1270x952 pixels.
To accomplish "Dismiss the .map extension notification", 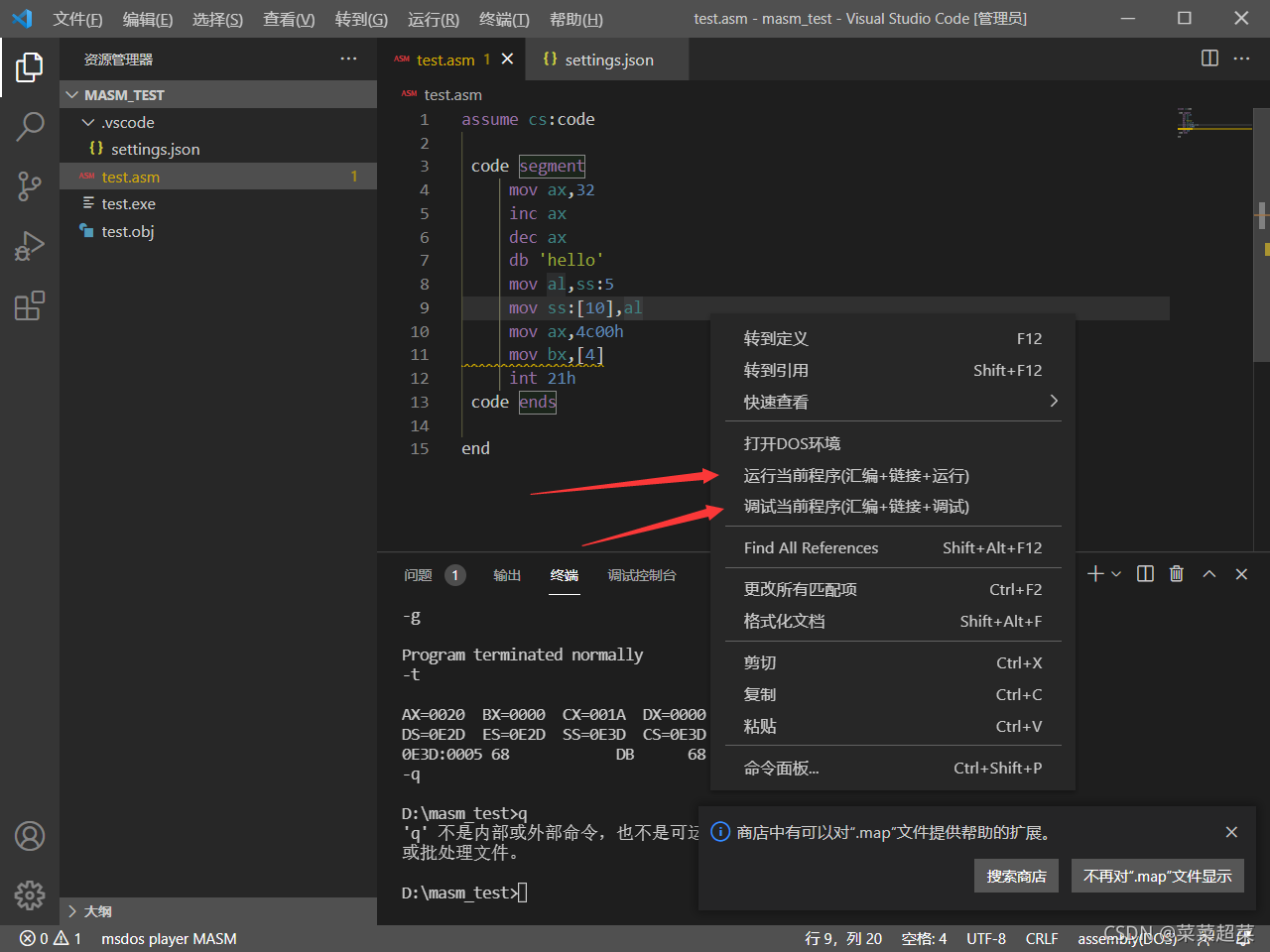I will tap(1231, 832).
